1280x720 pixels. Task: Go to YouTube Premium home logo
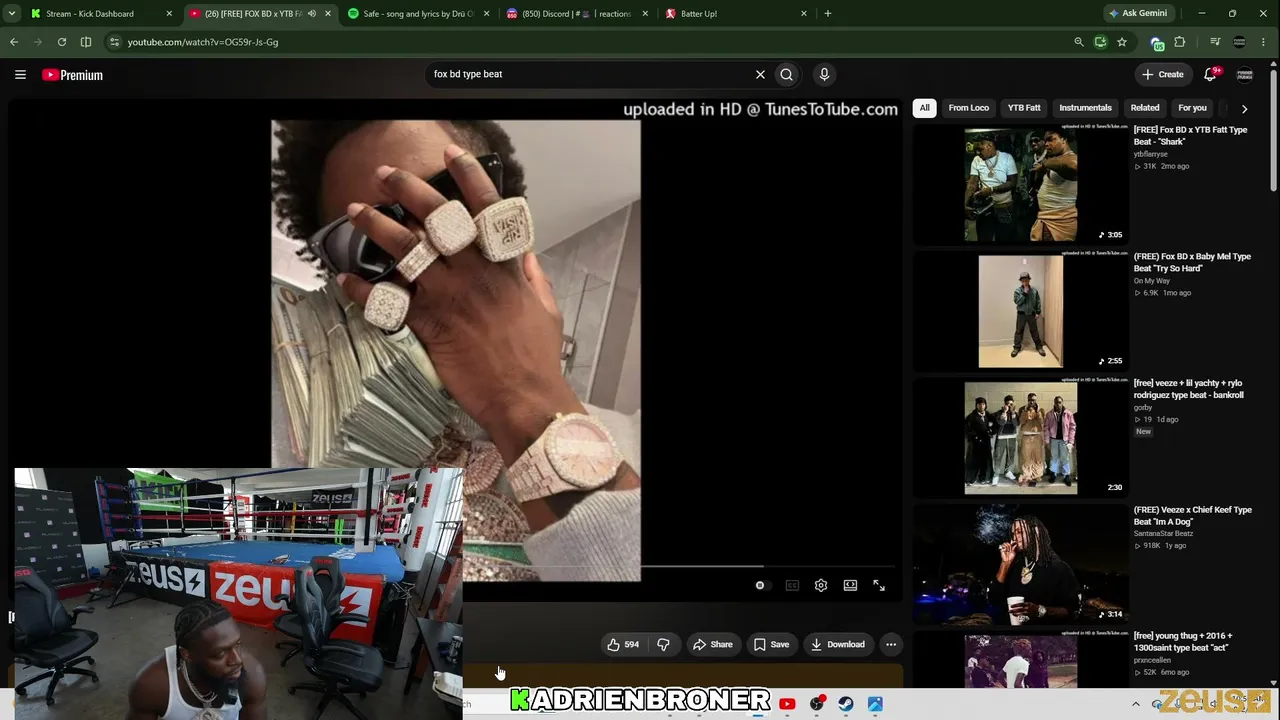click(72, 75)
